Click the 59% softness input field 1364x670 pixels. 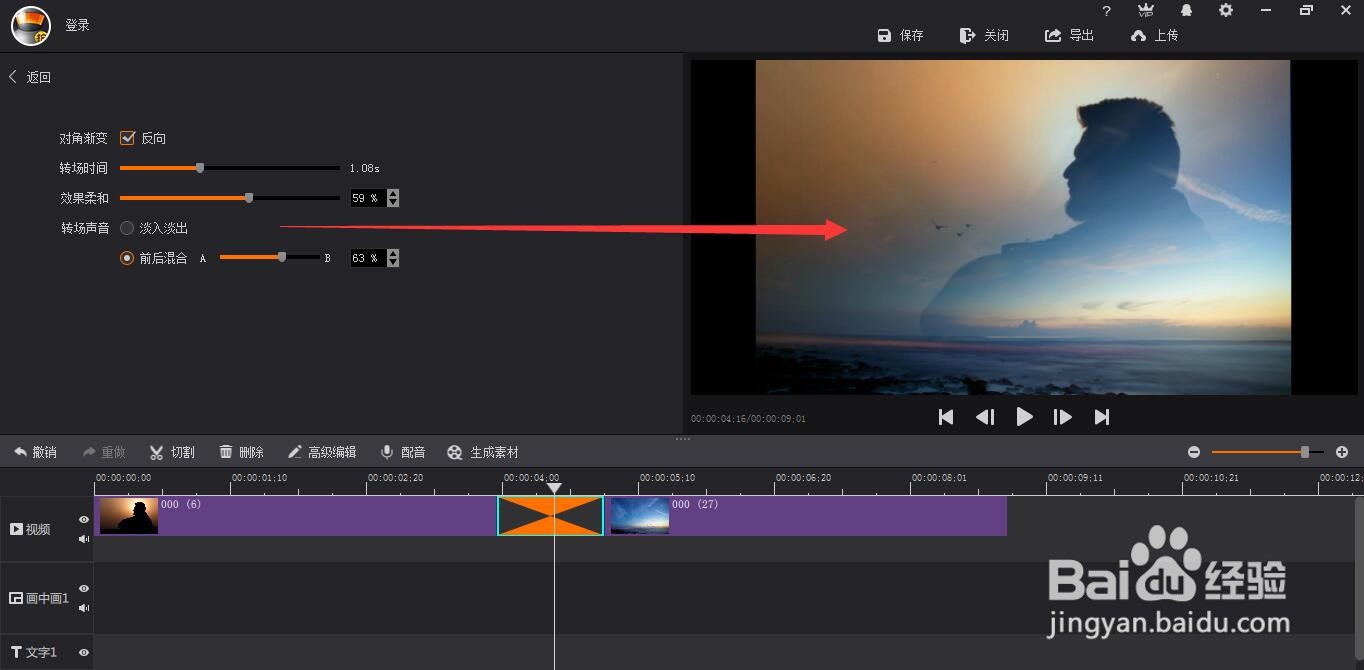(367, 198)
